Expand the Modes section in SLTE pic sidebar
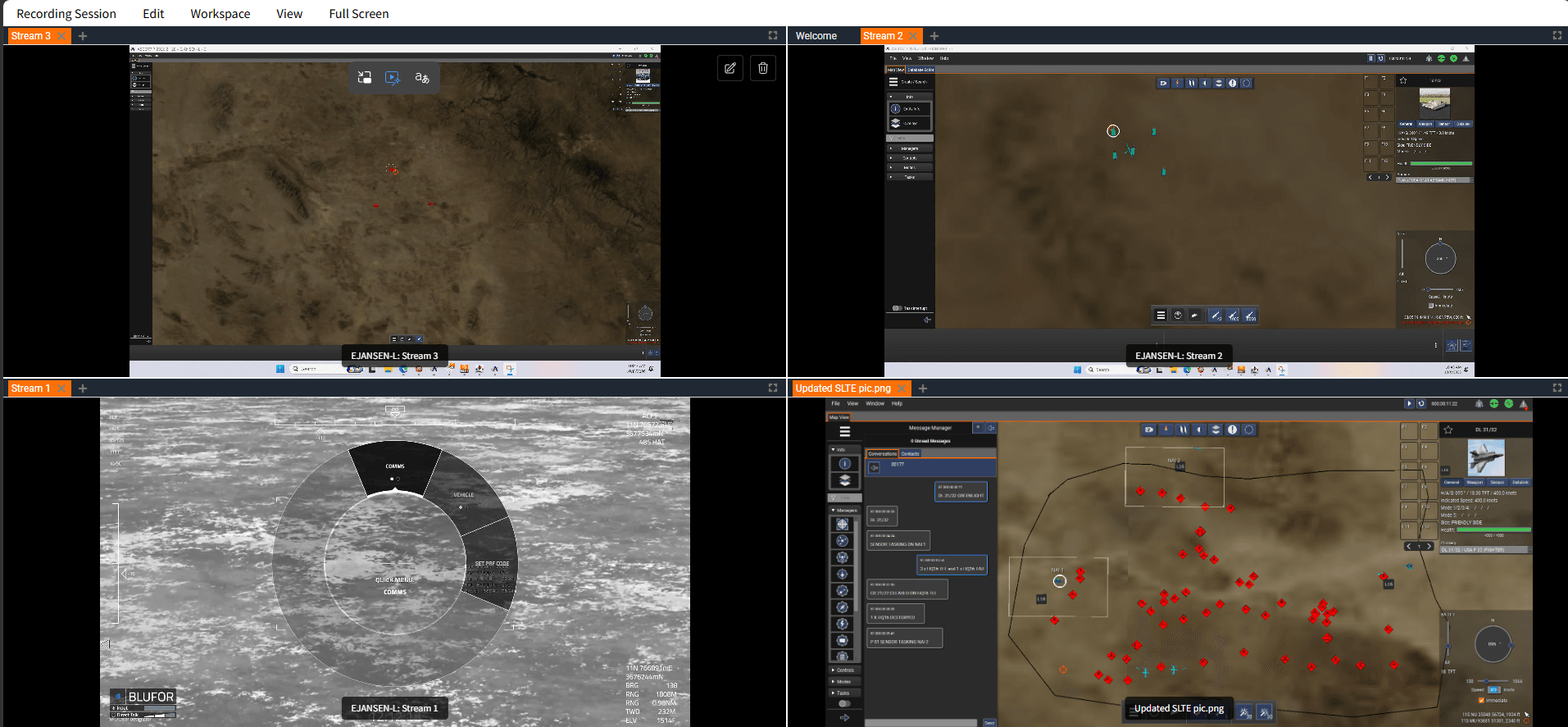The image size is (1568, 727). click(844, 681)
